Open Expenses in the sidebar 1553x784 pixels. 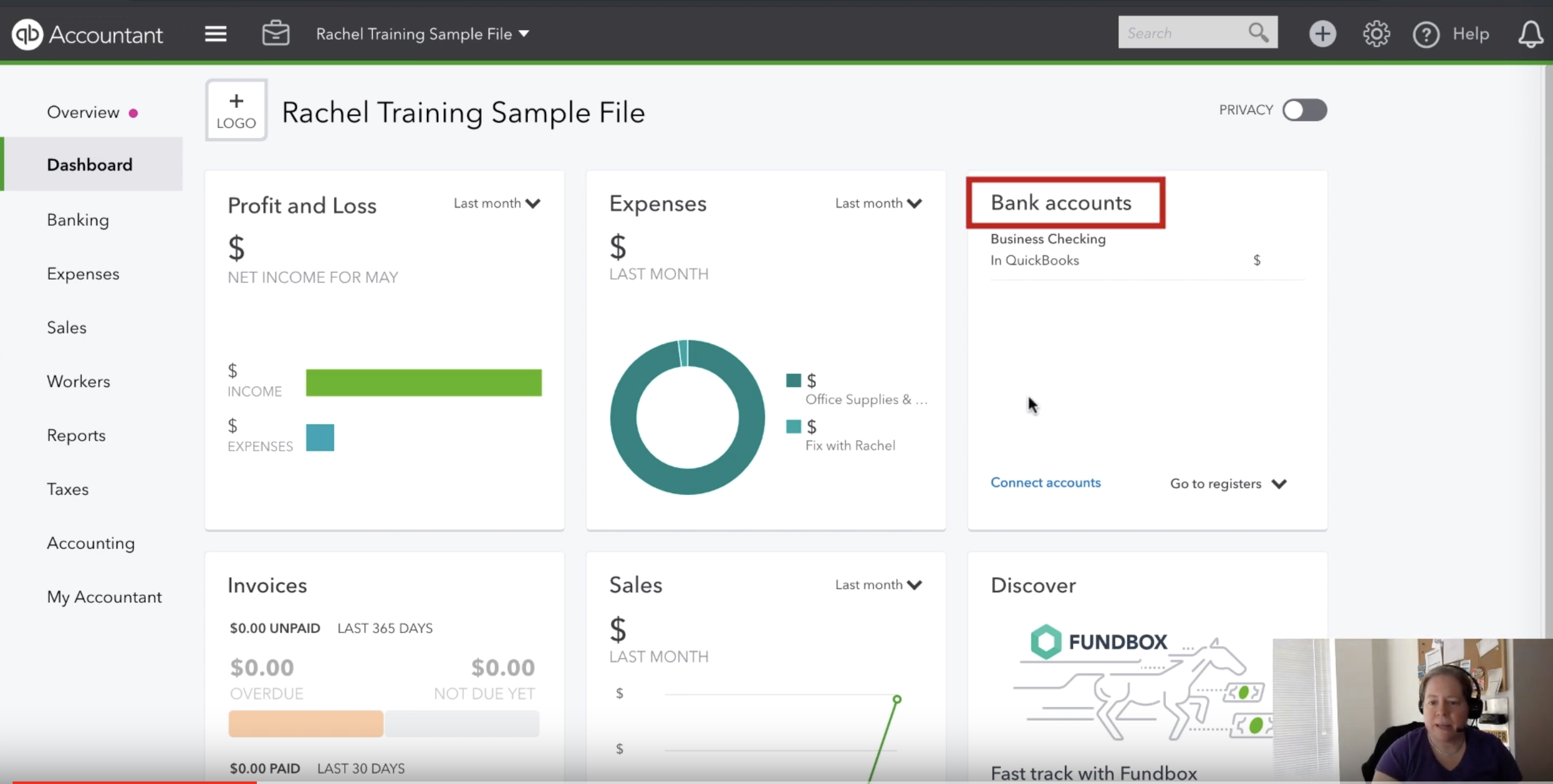point(83,273)
